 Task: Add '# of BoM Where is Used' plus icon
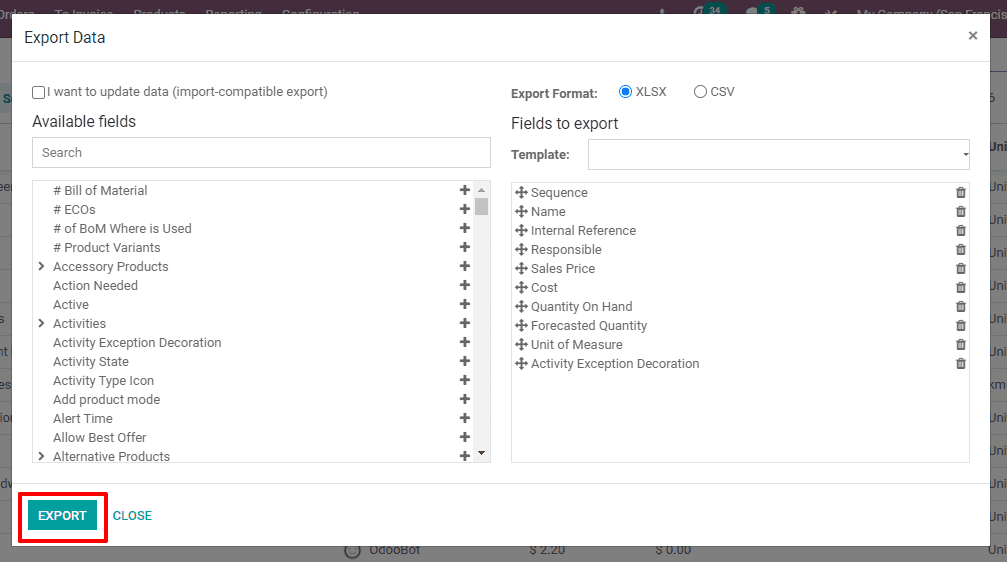click(x=465, y=228)
